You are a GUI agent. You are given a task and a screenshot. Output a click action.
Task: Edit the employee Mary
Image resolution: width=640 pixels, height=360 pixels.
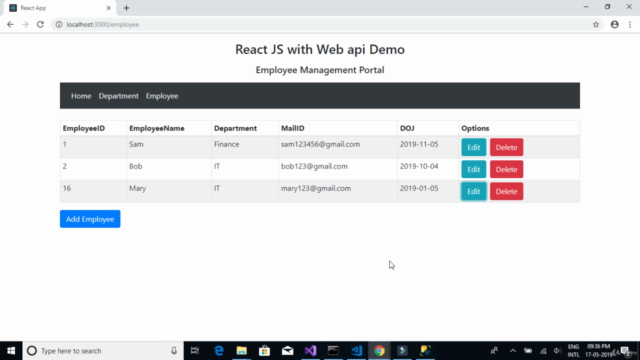[473, 191]
